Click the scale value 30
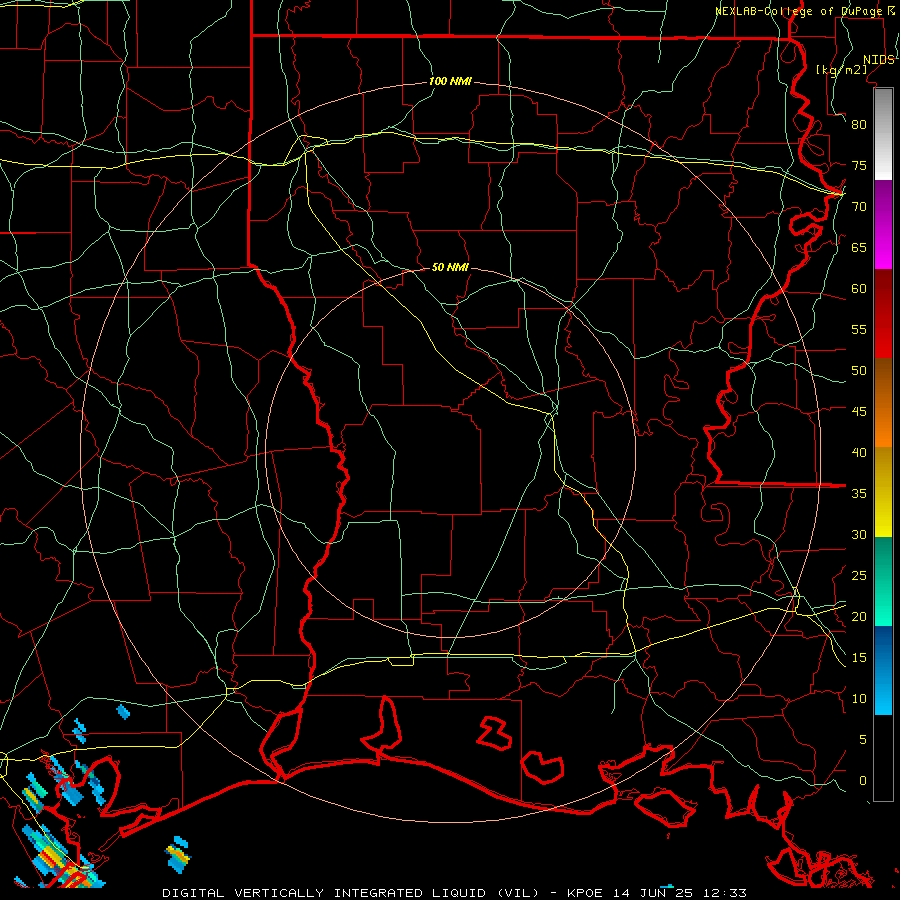 859,535
